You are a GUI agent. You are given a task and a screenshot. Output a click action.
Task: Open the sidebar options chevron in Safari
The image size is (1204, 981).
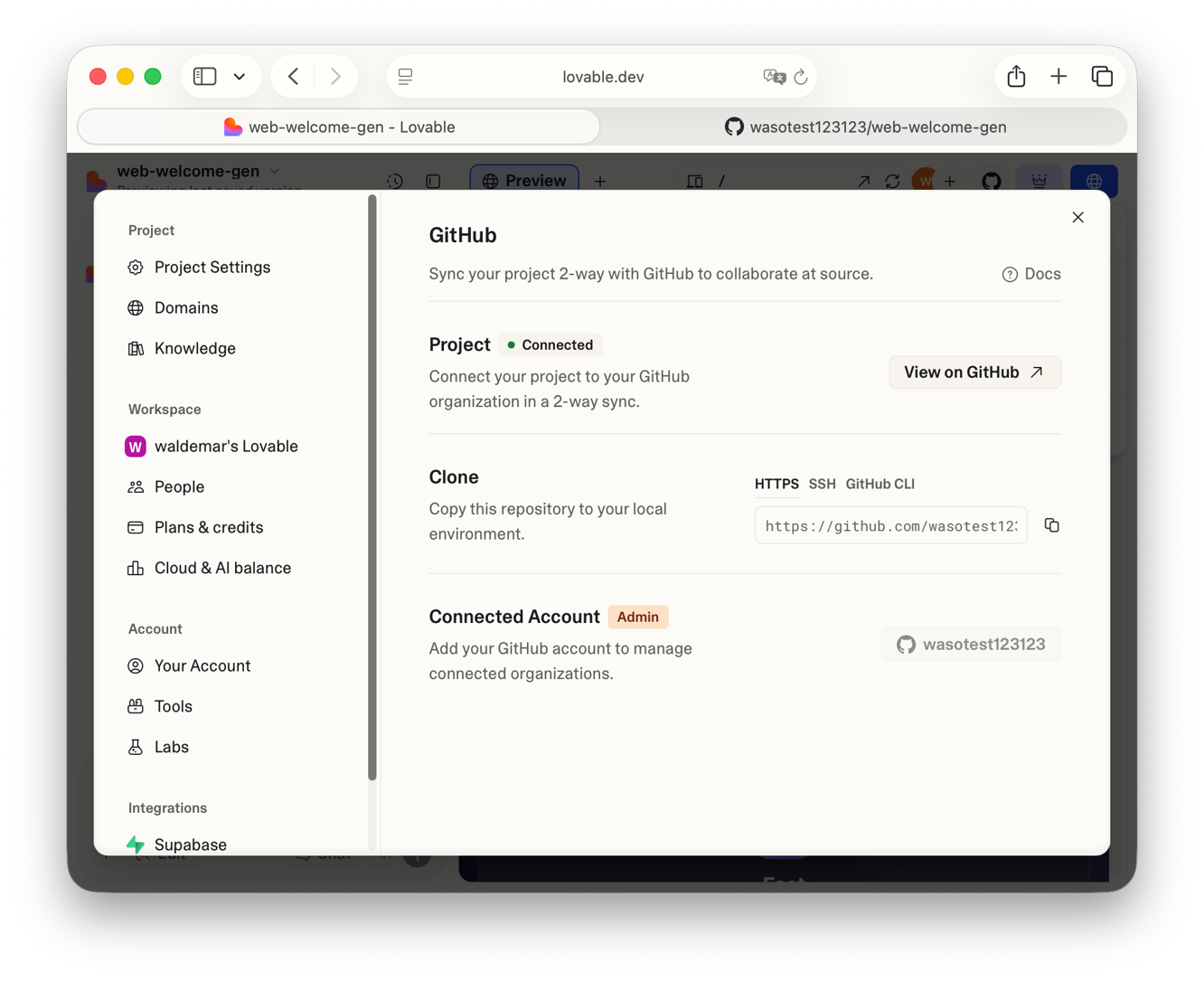coord(239,76)
